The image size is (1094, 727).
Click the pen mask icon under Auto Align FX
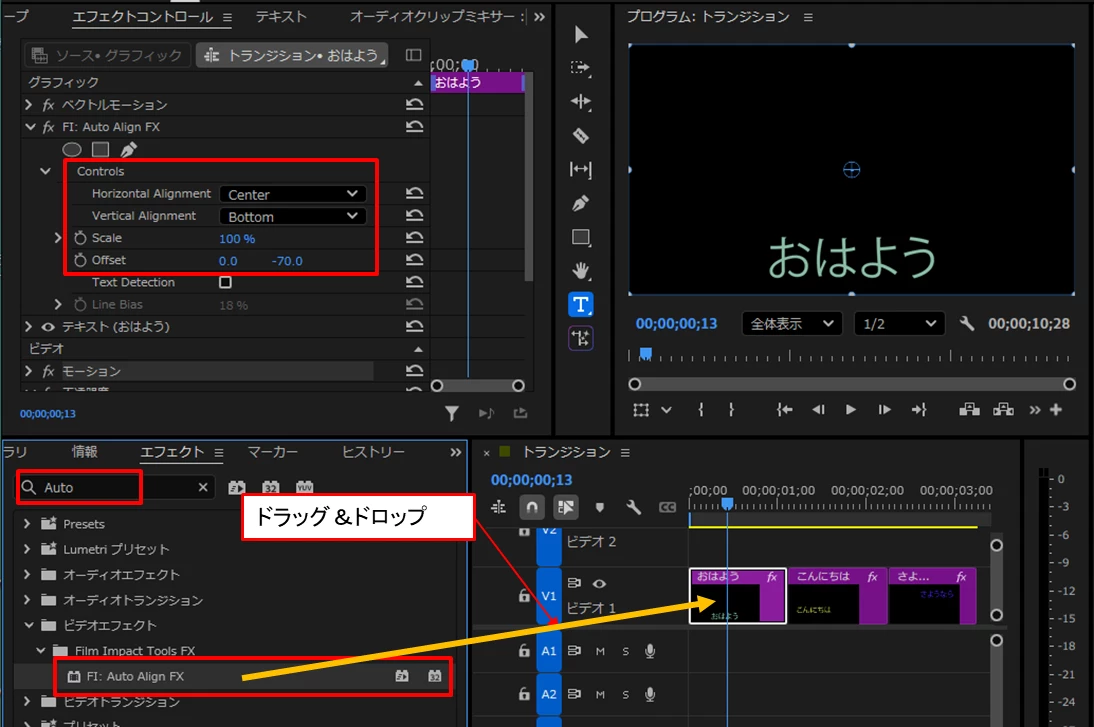point(128,149)
